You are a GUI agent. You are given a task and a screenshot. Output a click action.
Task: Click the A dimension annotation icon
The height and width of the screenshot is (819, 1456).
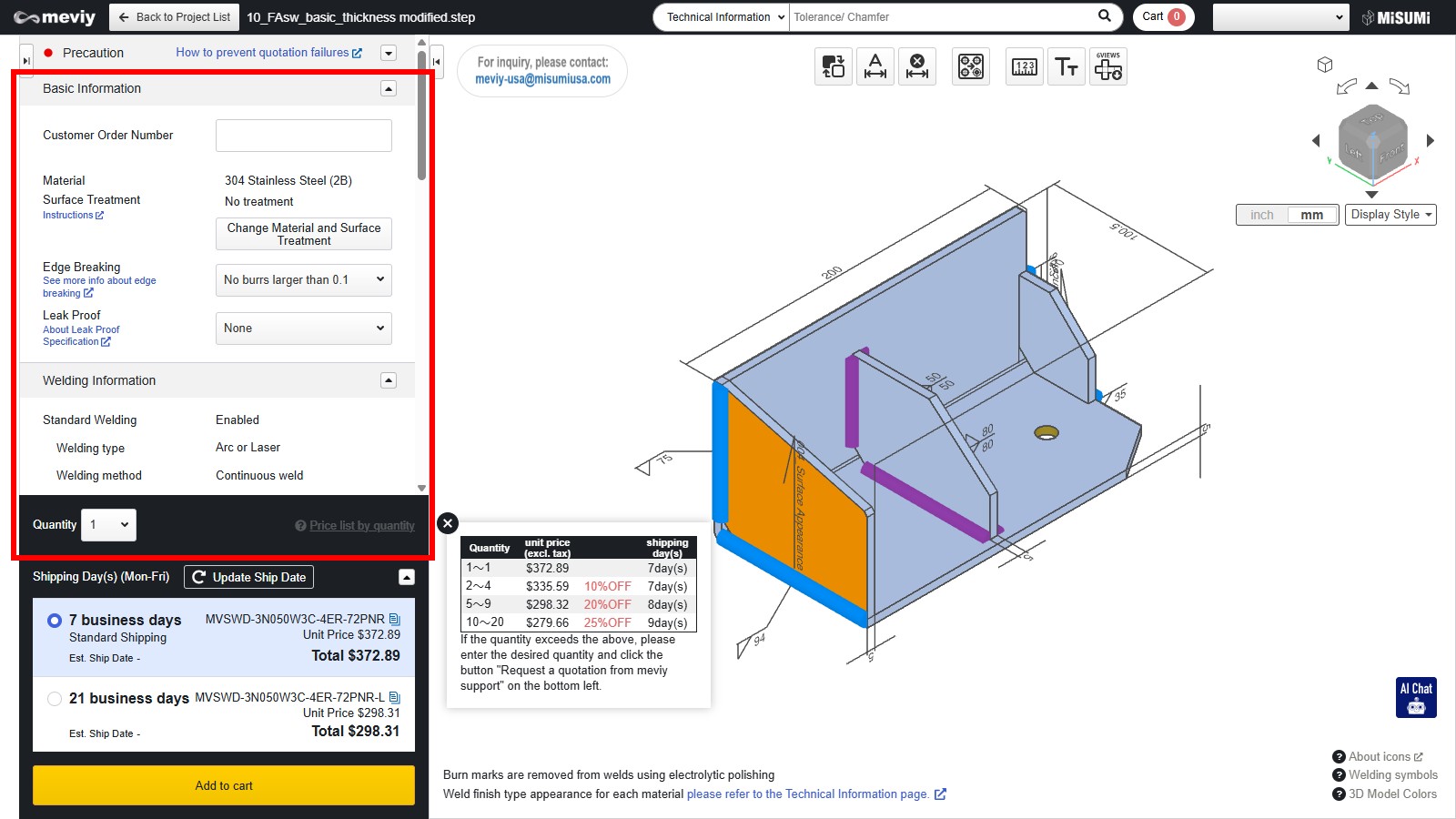(875, 66)
